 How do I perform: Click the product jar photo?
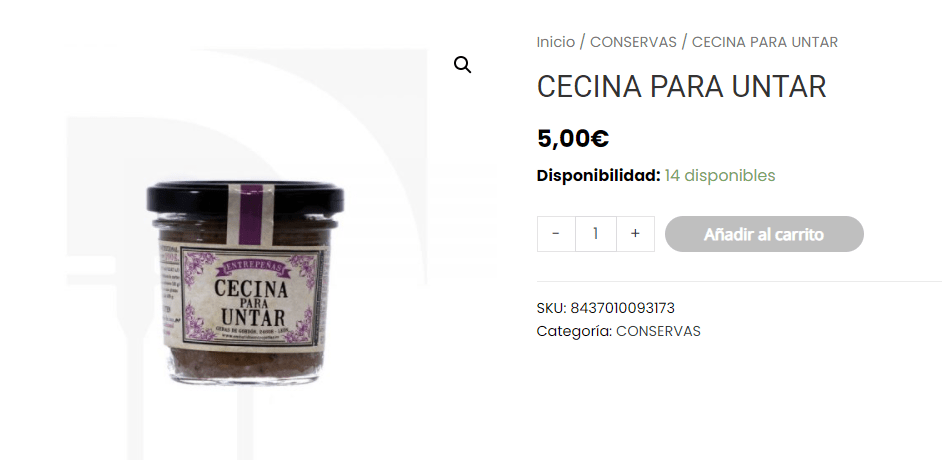click(x=245, y=283)
